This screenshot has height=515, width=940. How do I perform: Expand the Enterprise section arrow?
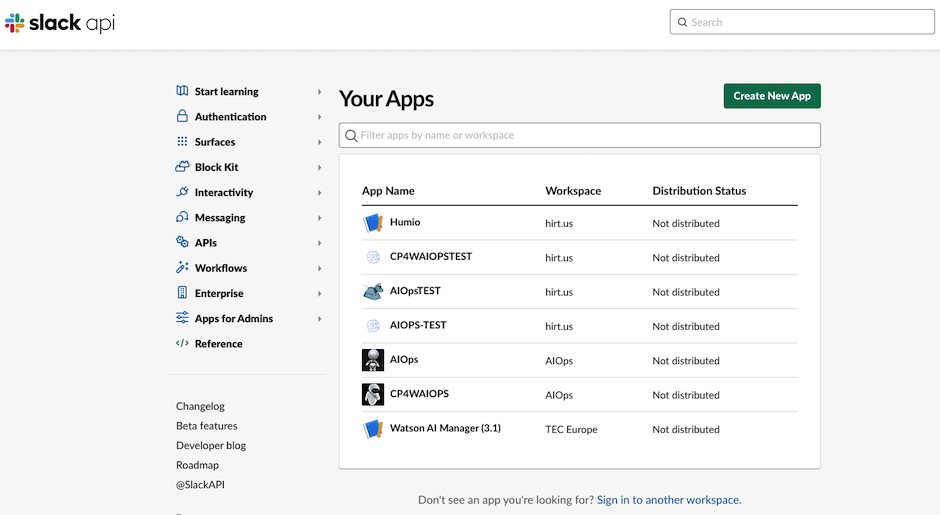pos(320,293)
